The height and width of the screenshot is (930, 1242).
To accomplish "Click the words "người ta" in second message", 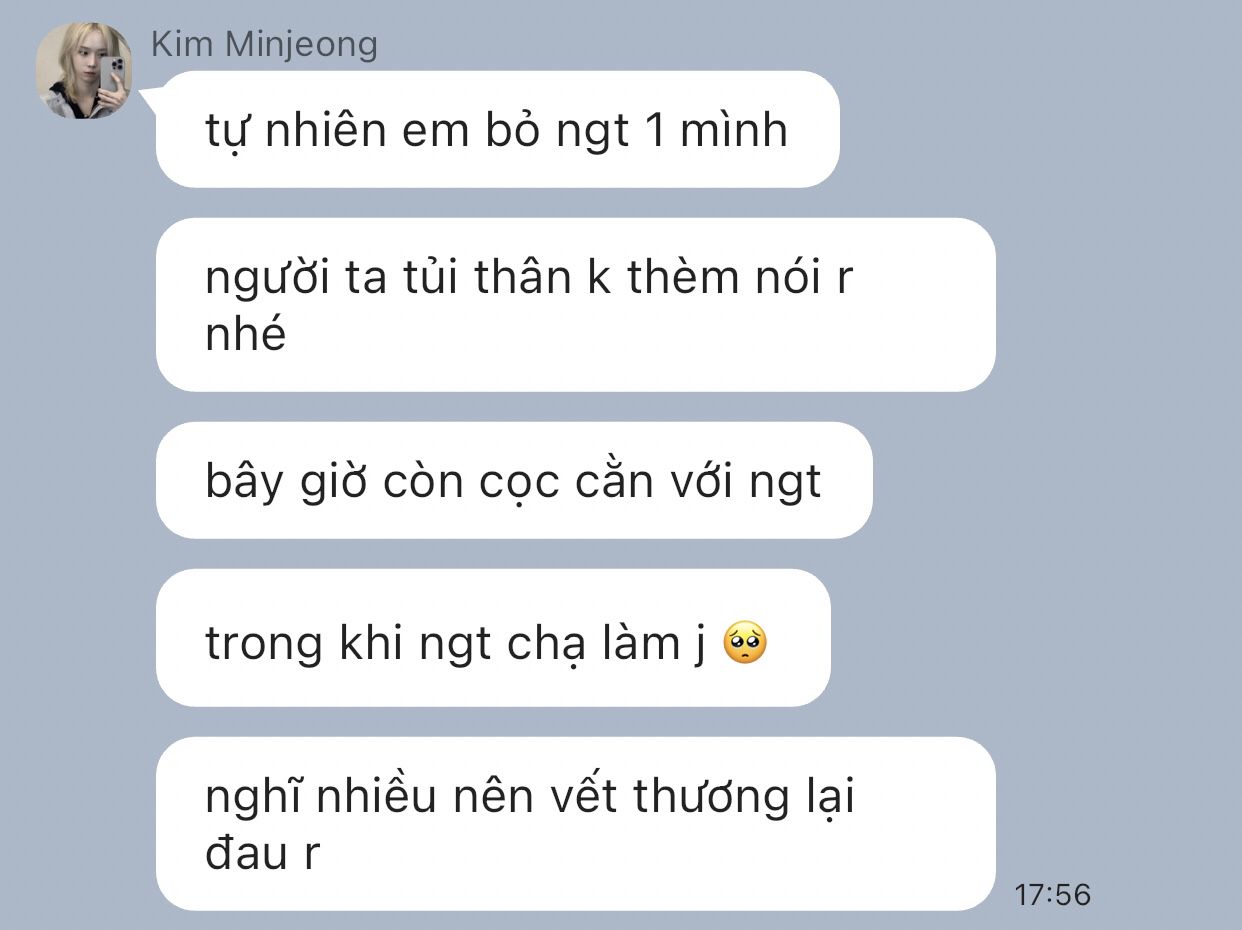I will pos(289,279).
